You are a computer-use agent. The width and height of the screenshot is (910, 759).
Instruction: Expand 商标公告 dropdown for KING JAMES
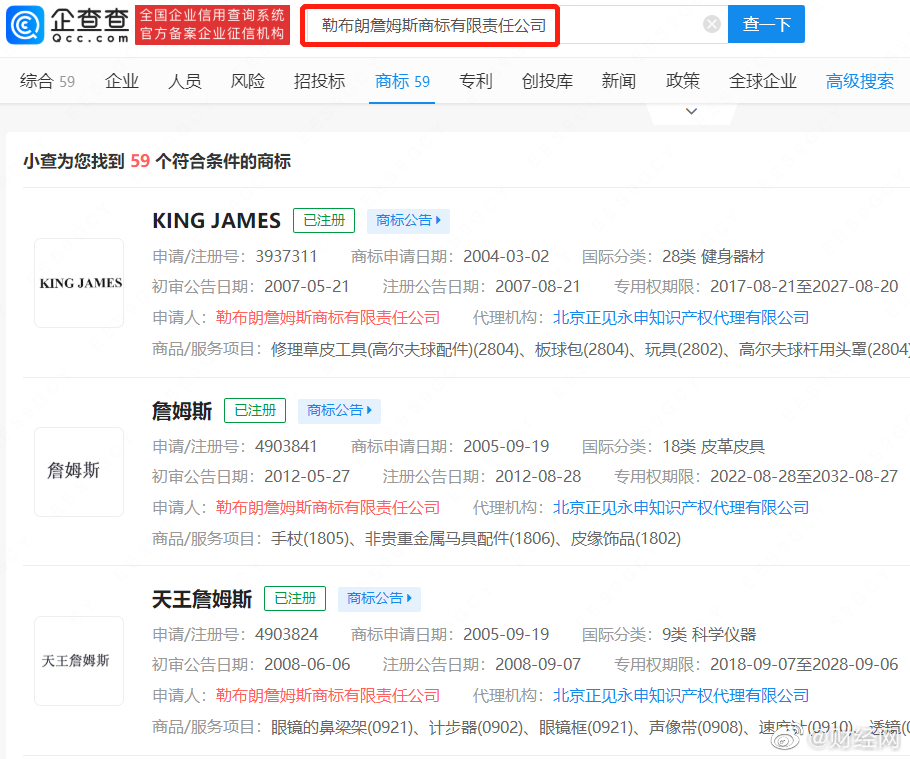tap(408, 221)
